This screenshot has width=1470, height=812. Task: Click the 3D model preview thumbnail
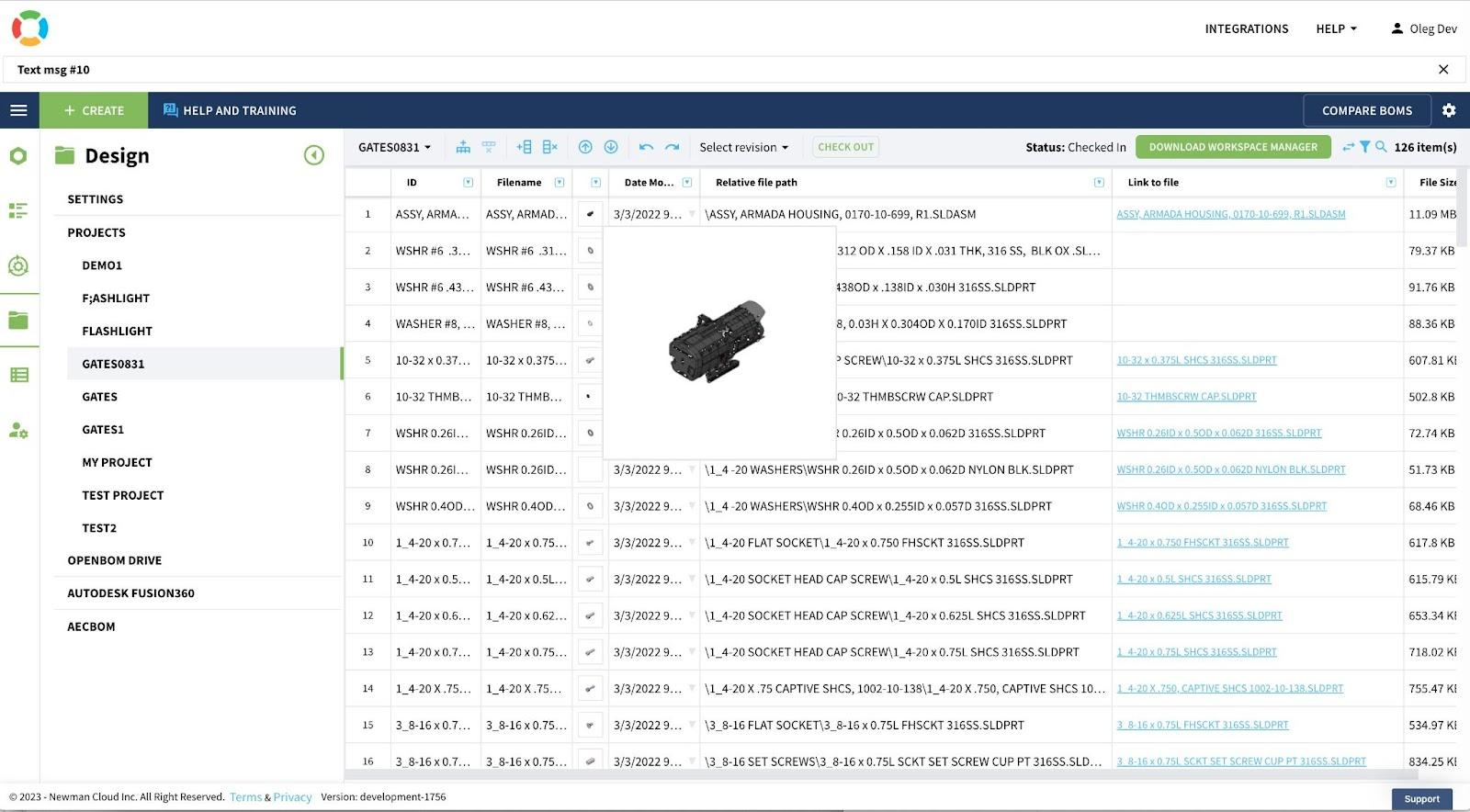tap(718, 341)
